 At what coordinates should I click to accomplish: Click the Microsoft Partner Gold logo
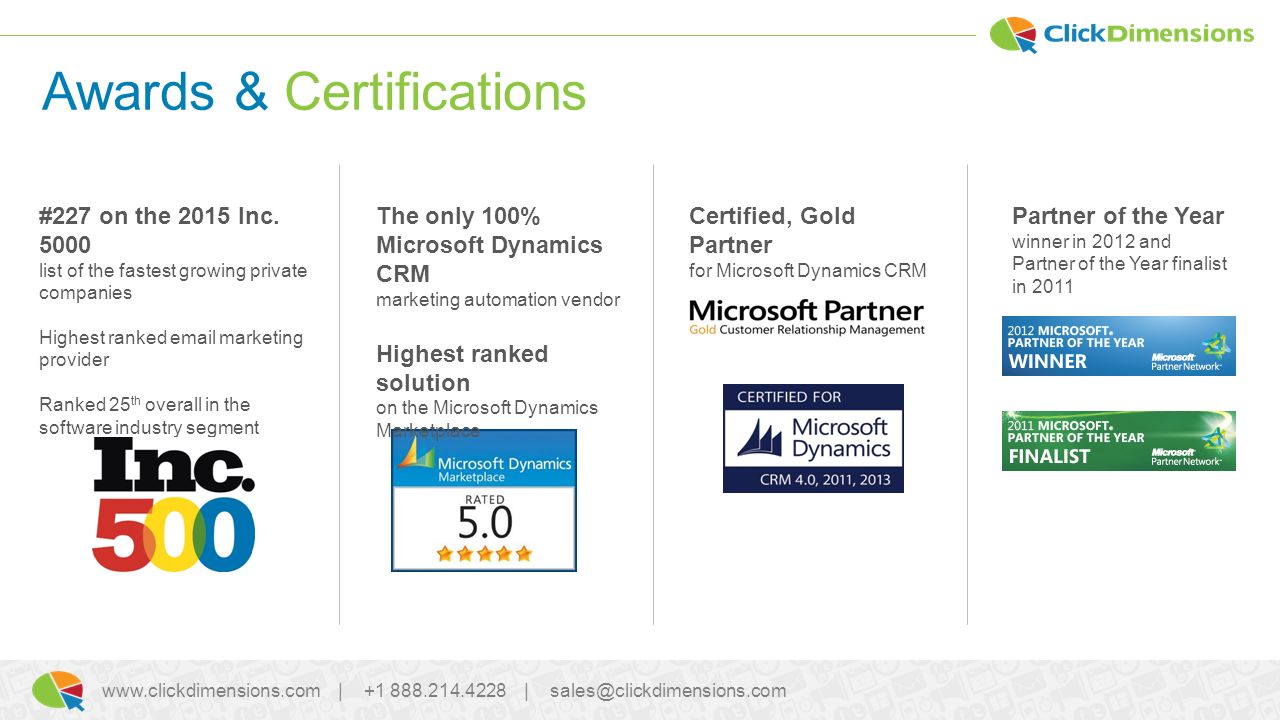[807, 318]
